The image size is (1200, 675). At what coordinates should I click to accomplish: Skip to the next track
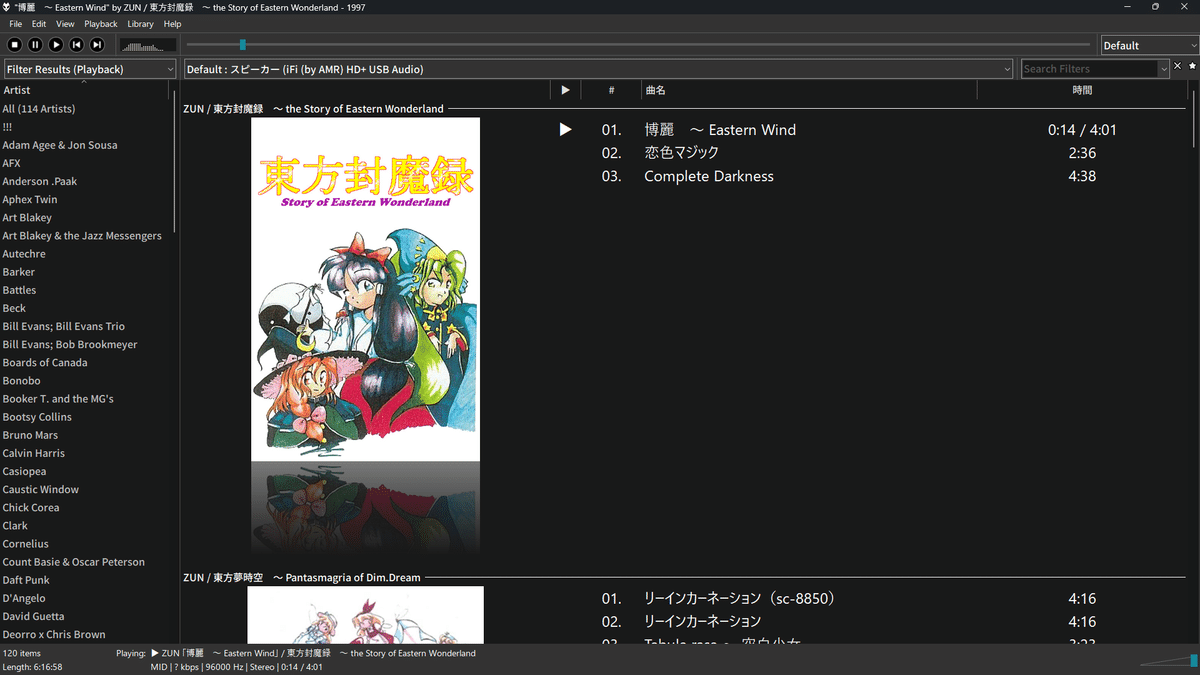pos(97,45)
